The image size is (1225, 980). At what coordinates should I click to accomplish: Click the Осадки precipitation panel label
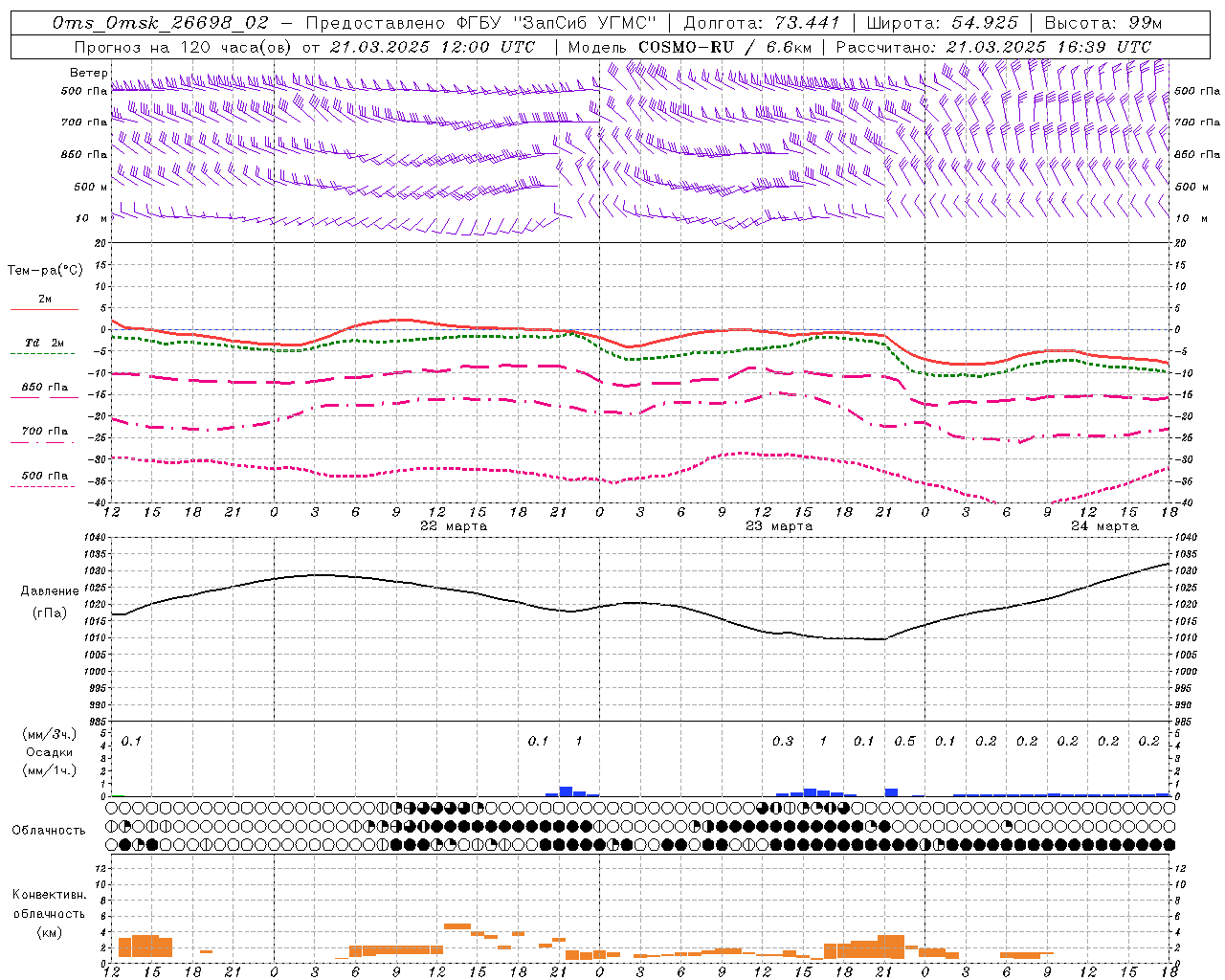pos(49,752)
